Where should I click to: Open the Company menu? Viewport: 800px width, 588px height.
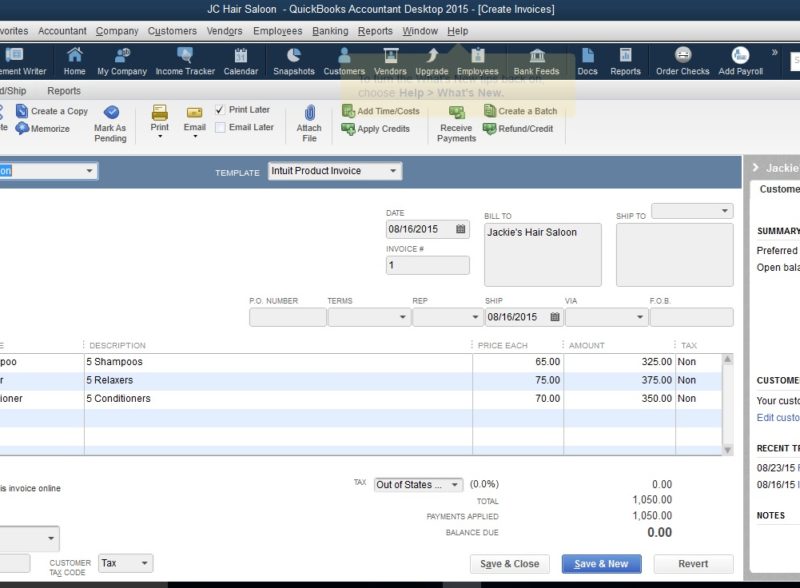tap(117, 31)
